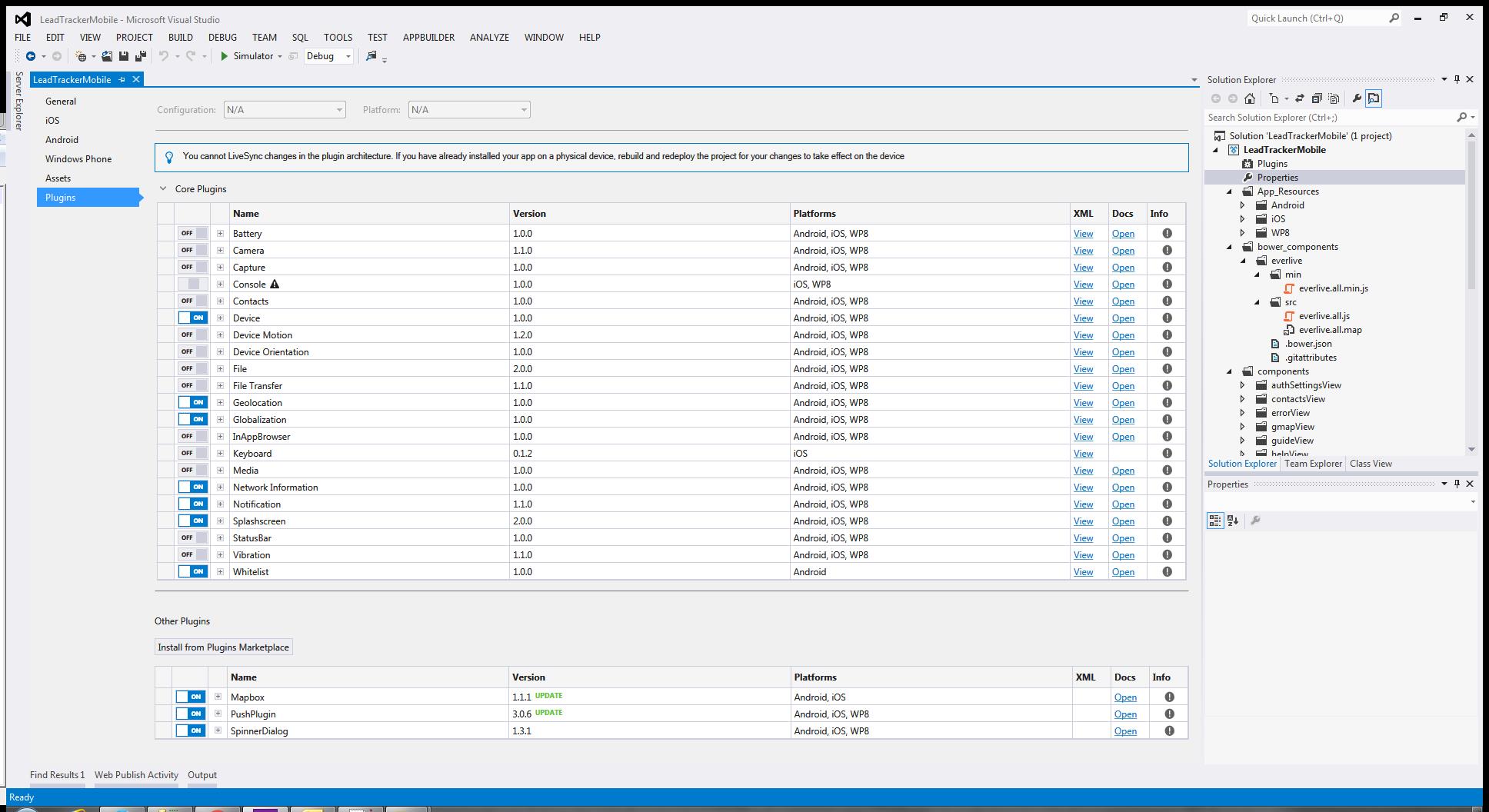Select everlive.all.min.js in Solution Explorer

pyautogui.click(x=1333, y=288)
